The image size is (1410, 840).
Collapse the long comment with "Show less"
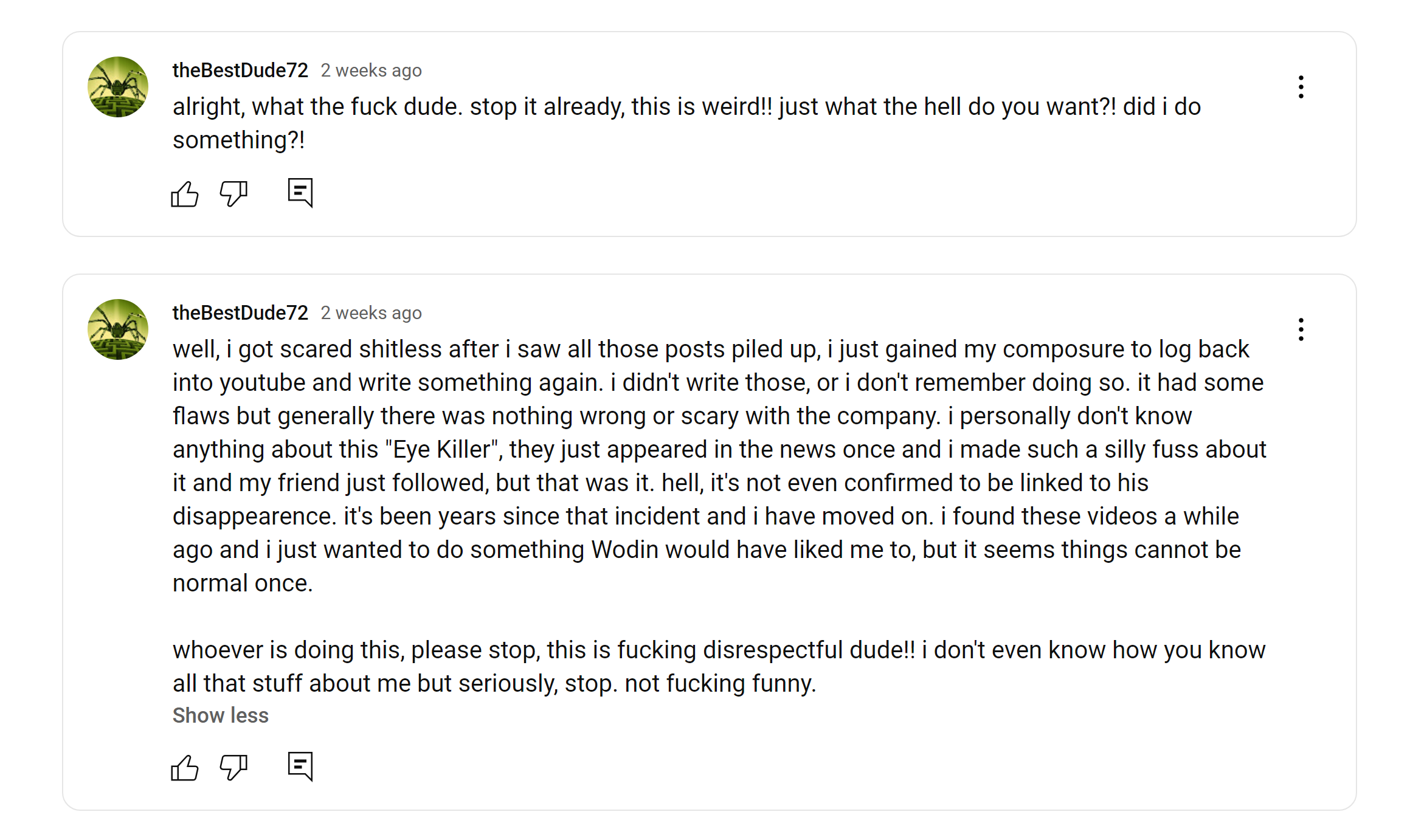220,715
